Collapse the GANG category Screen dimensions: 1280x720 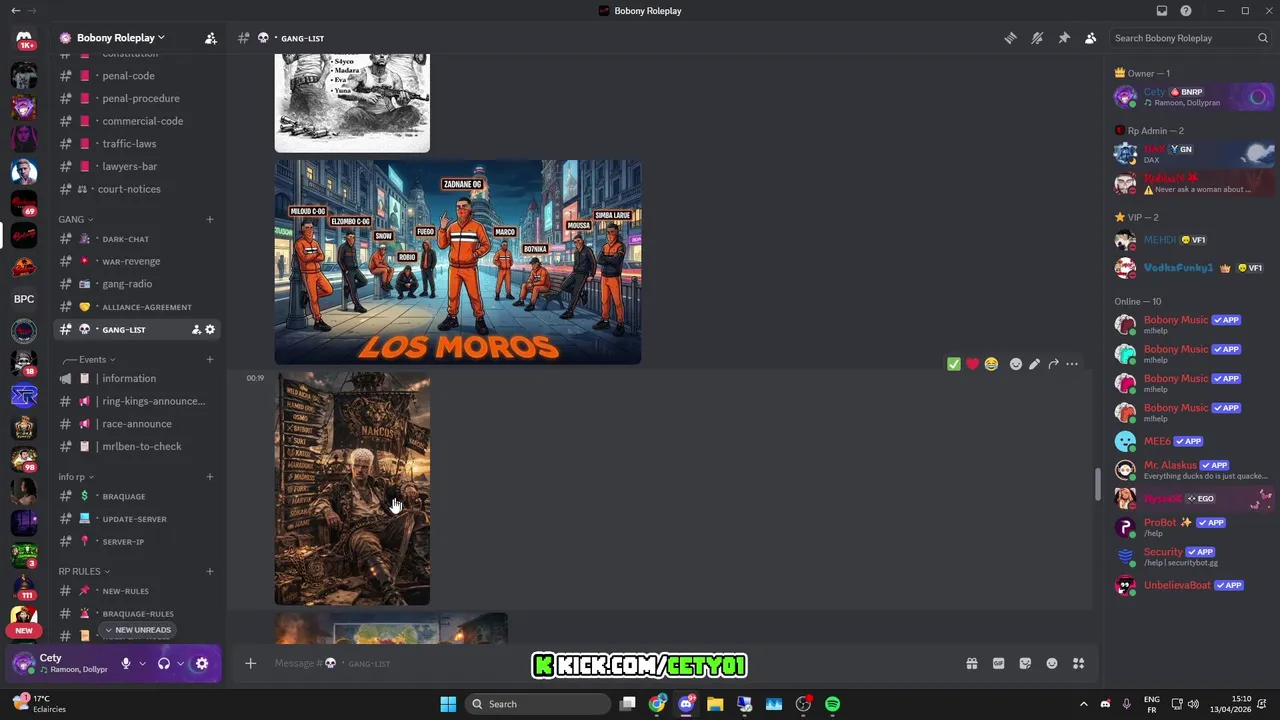pos(76,219)
